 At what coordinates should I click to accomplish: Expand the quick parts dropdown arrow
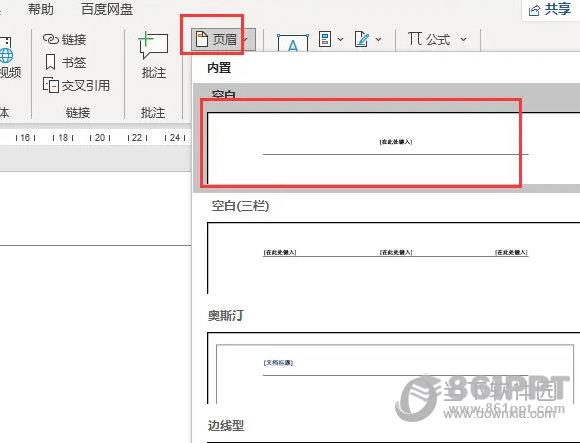pyautogui.click(x=340, y=39)
